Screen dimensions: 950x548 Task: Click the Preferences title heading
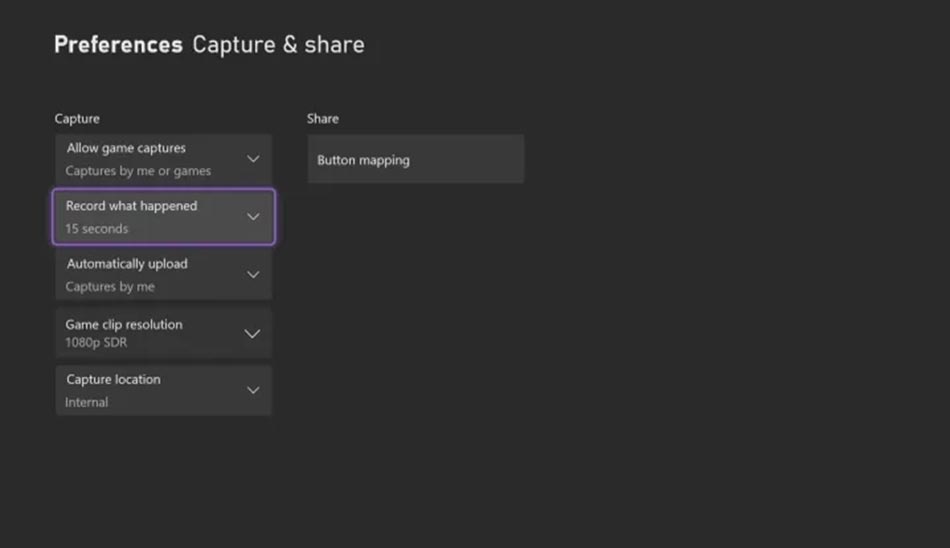click(118, 44)
